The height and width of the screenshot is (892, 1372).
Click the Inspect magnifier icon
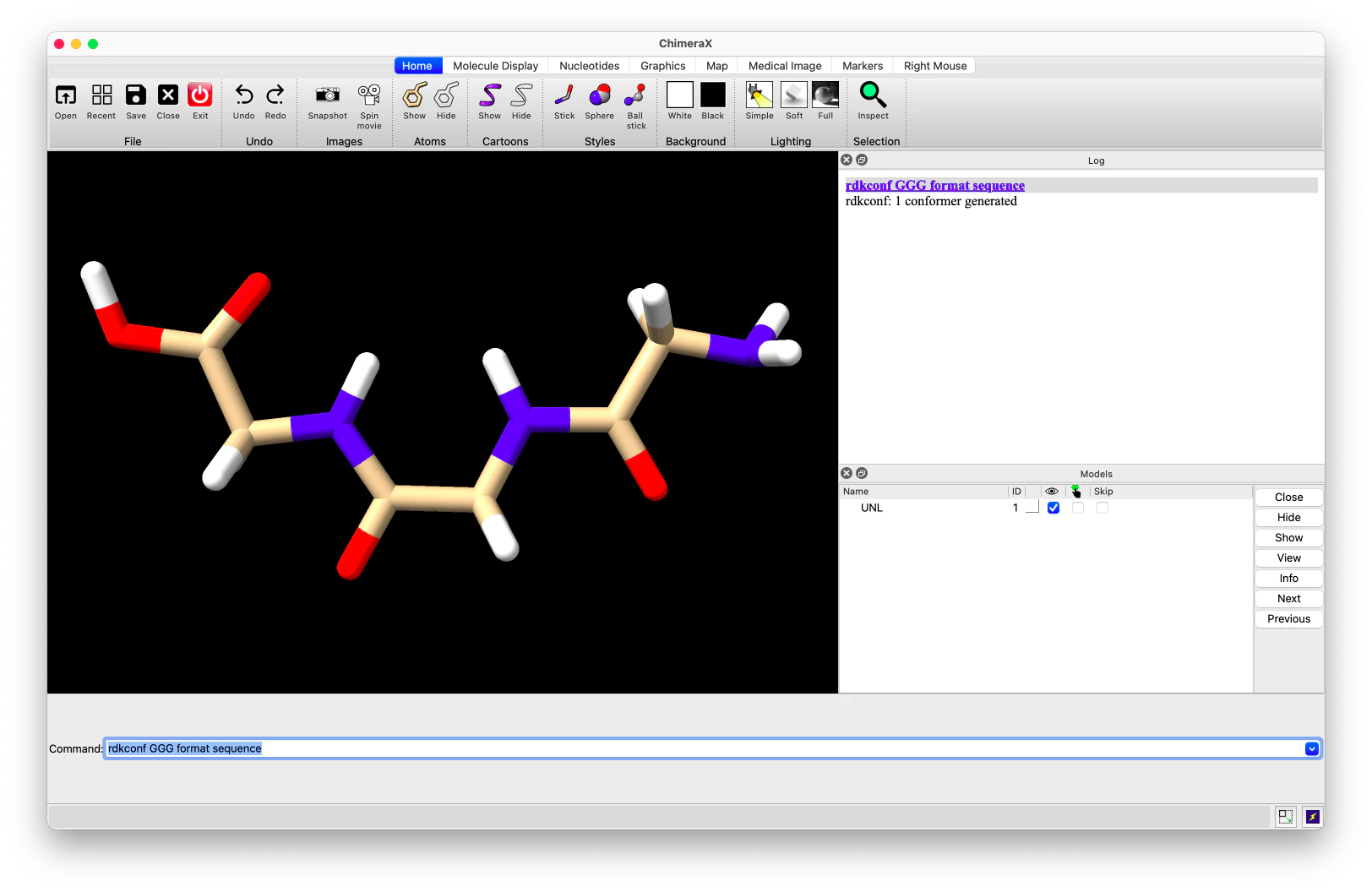click(873, 95)
